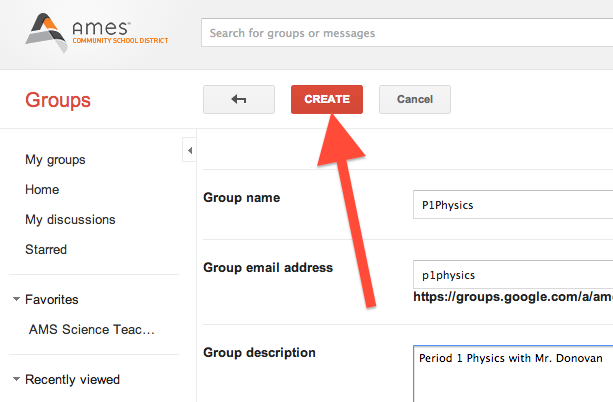Collapse the Recently viewed section
The image size is (613, 402).
16,380
